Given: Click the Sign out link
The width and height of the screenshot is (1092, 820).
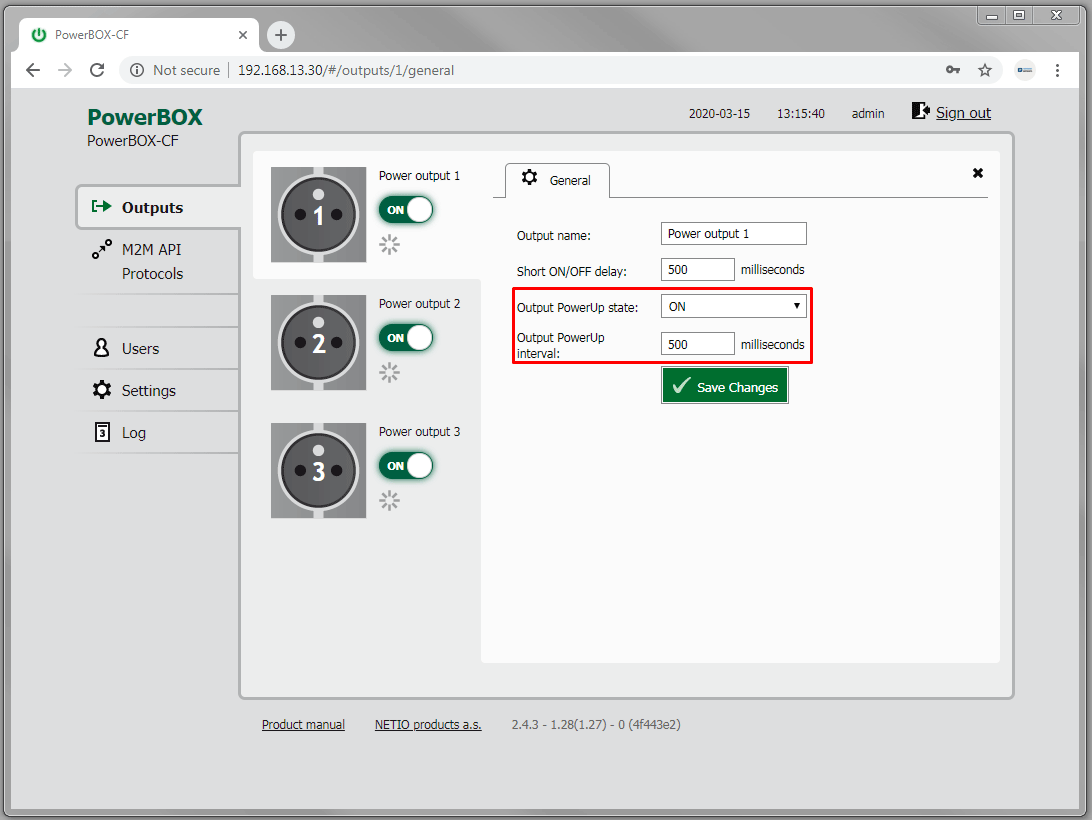Looking at the screenshot, I should click(x=963, y=113).
